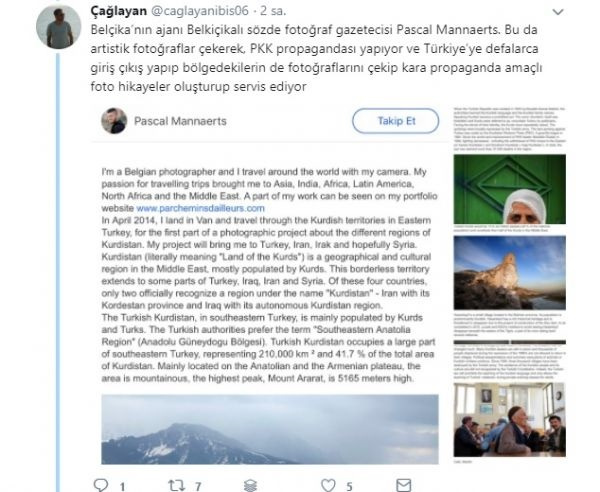The image size is (600, 492).
Task: Open the rocky cliff landscape photo
Action: (x=510, y=273)
